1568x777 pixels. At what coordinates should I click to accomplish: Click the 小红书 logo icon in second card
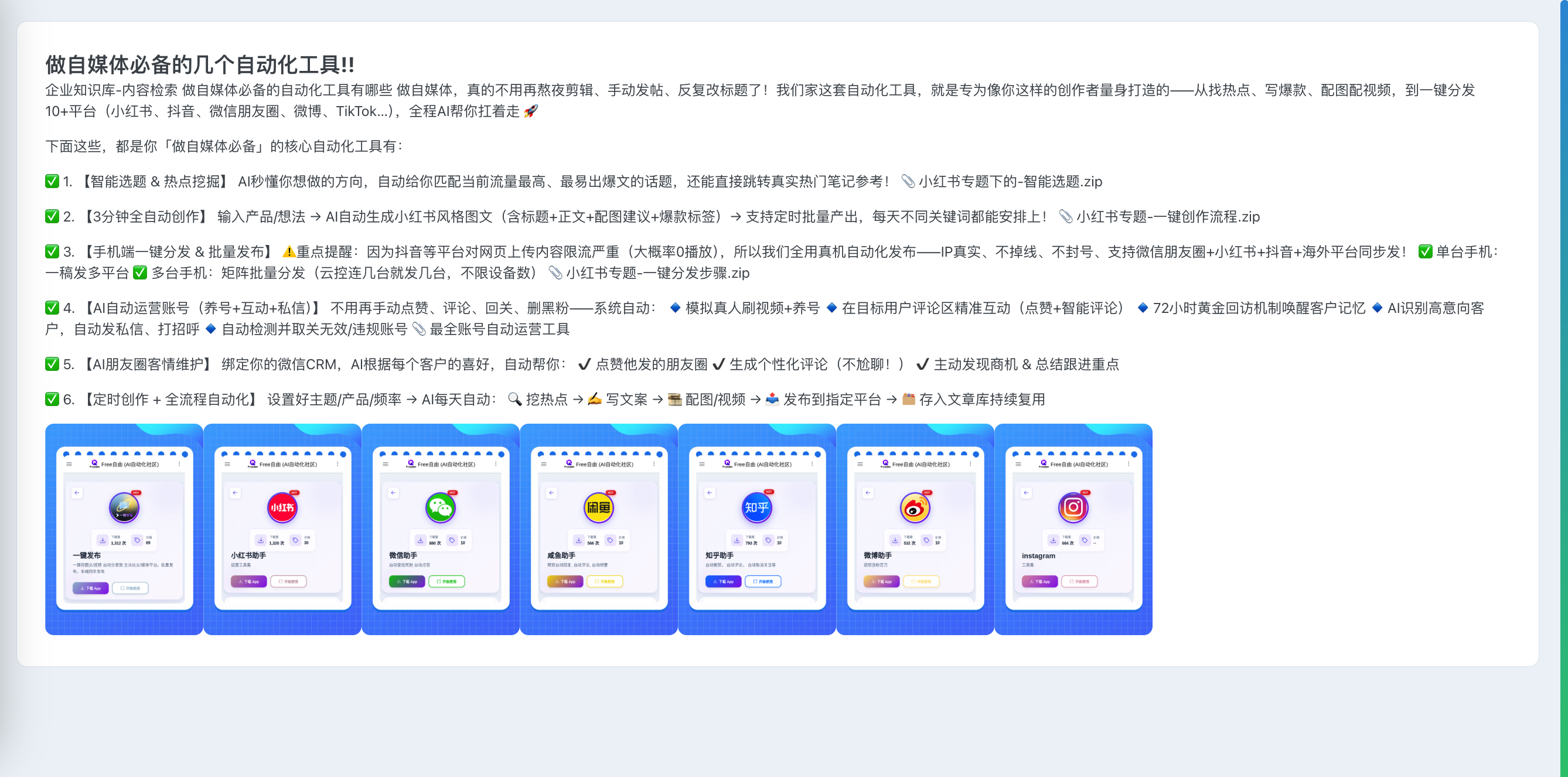282,507
